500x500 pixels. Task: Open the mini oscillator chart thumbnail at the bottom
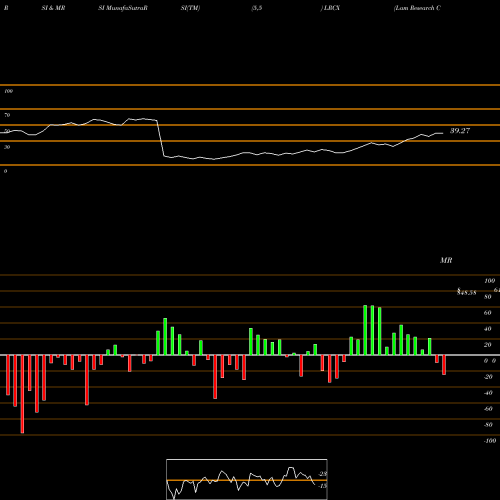tap(247, 479)
